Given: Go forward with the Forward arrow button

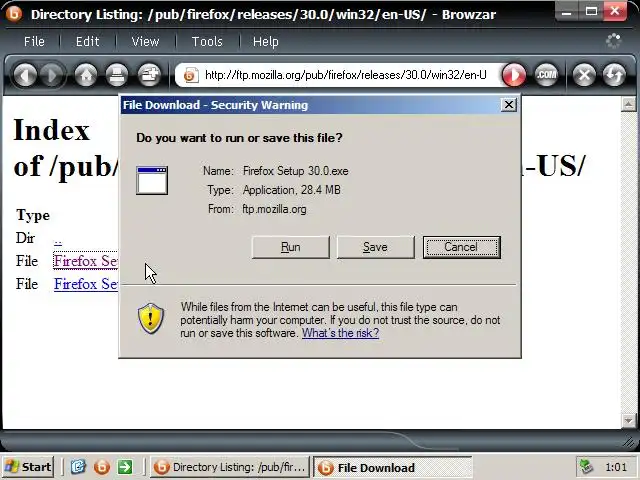Looking at the screenshot, I should click(51, 76).
